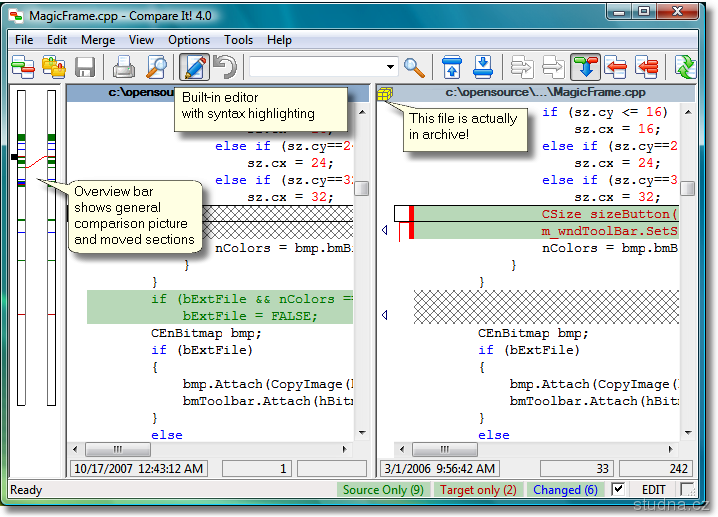Screen dimensions: 718x517
Task: Open the search text dropdown arrow
Action: pos(390,67)
